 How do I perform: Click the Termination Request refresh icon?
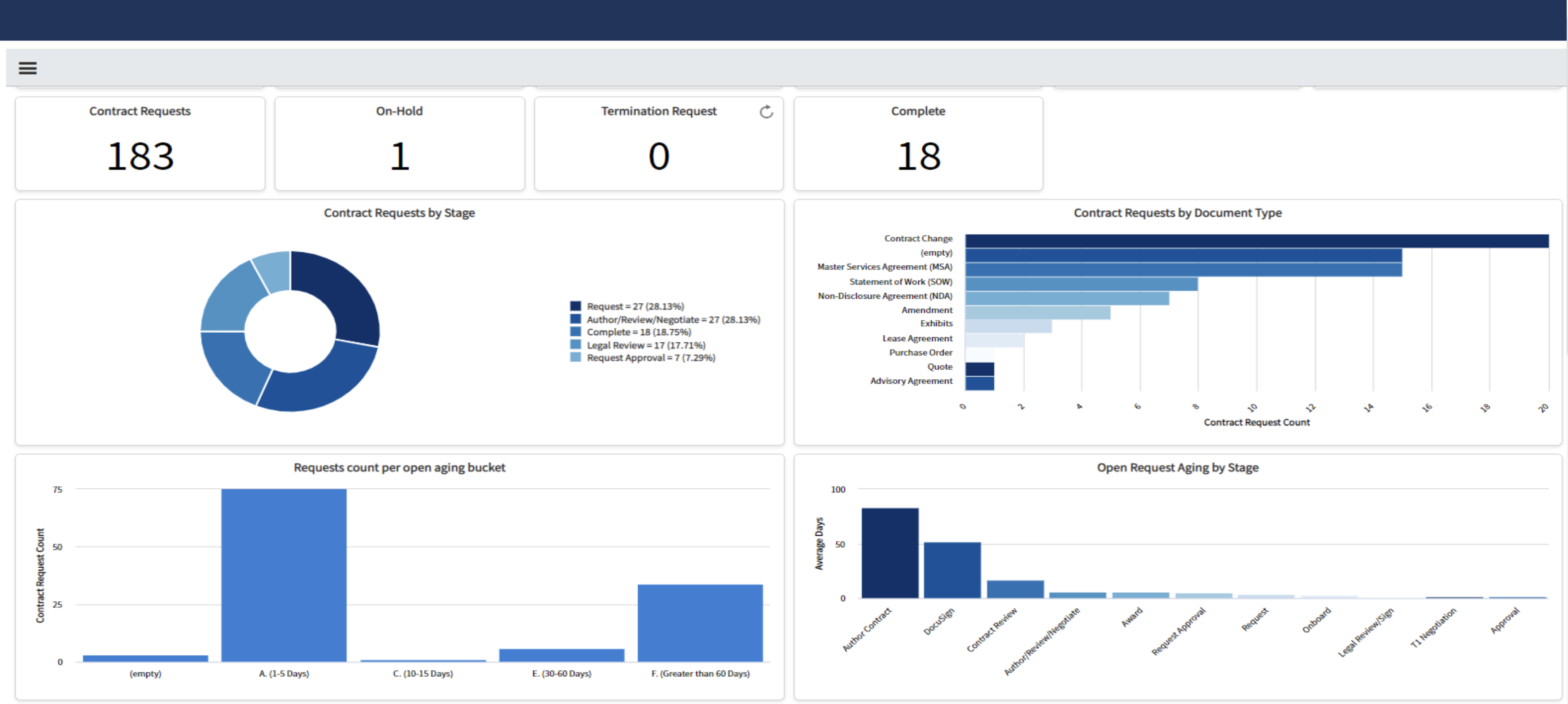[766, 112]
